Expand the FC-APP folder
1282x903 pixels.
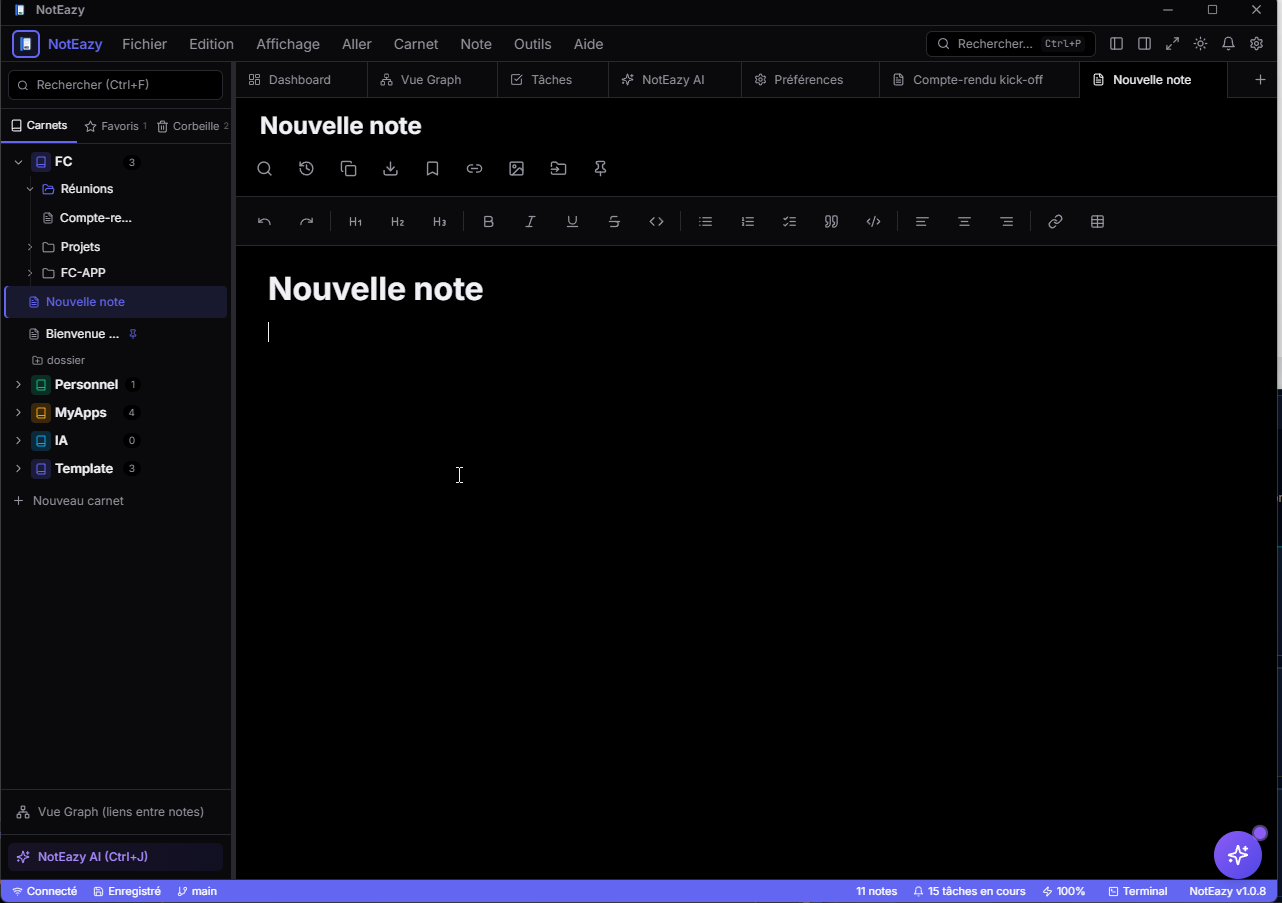[30, 273]
